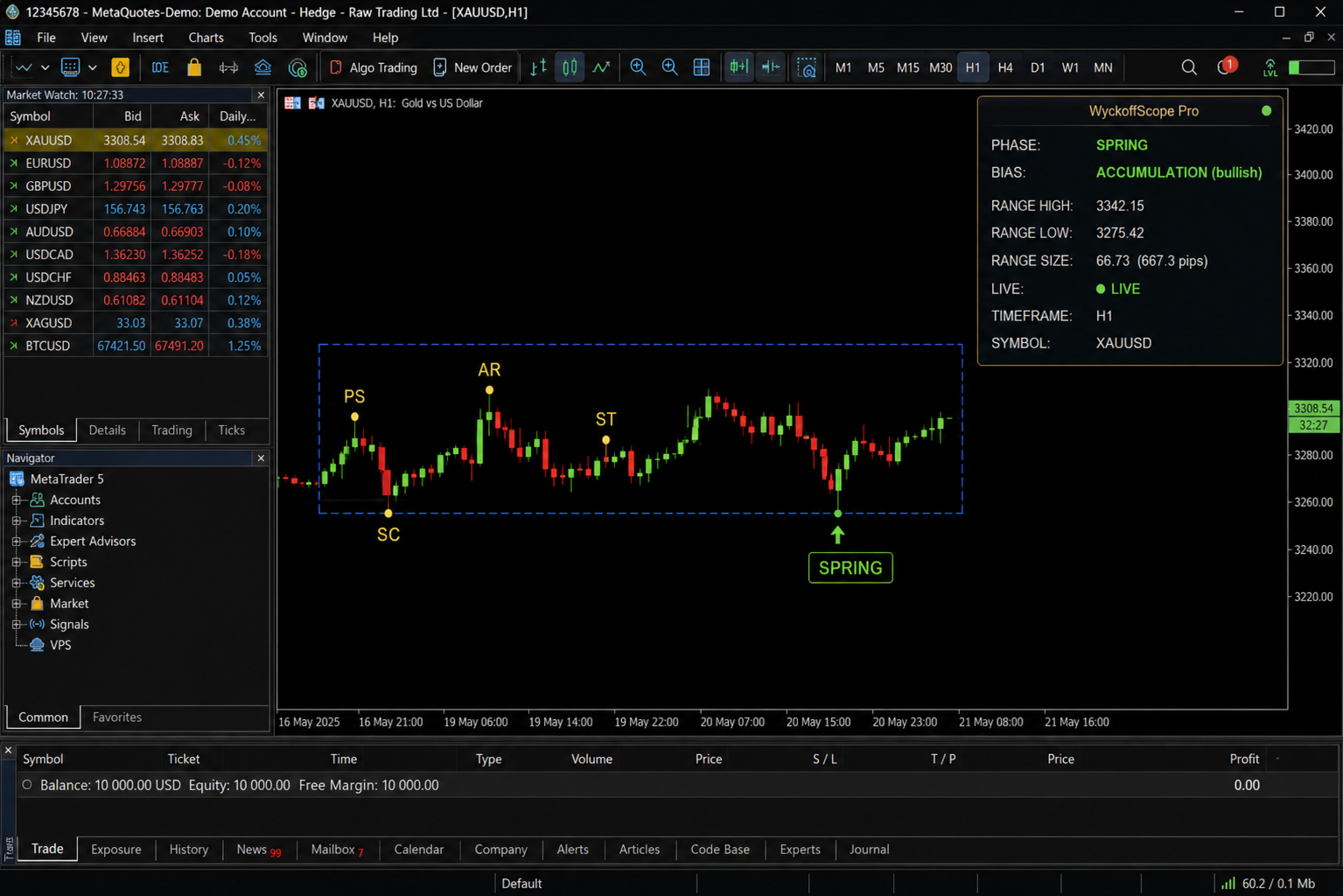The image size is (1343, 896).
Task: Expand the Signals tree node
Action: coord(16,625)
